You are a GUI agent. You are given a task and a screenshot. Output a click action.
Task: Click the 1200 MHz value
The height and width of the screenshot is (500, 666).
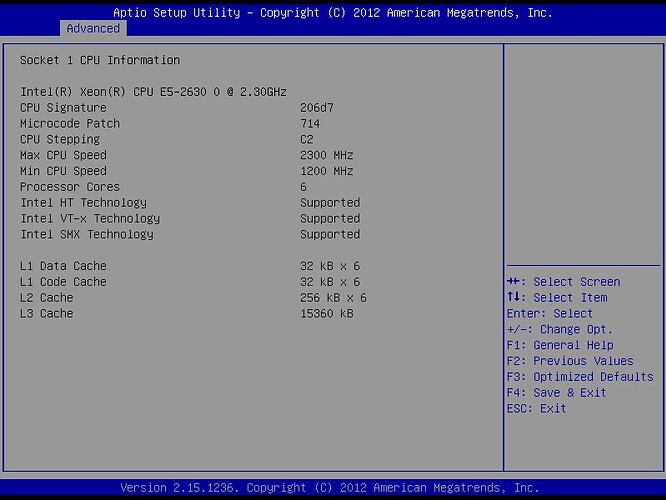coord(327,171)
